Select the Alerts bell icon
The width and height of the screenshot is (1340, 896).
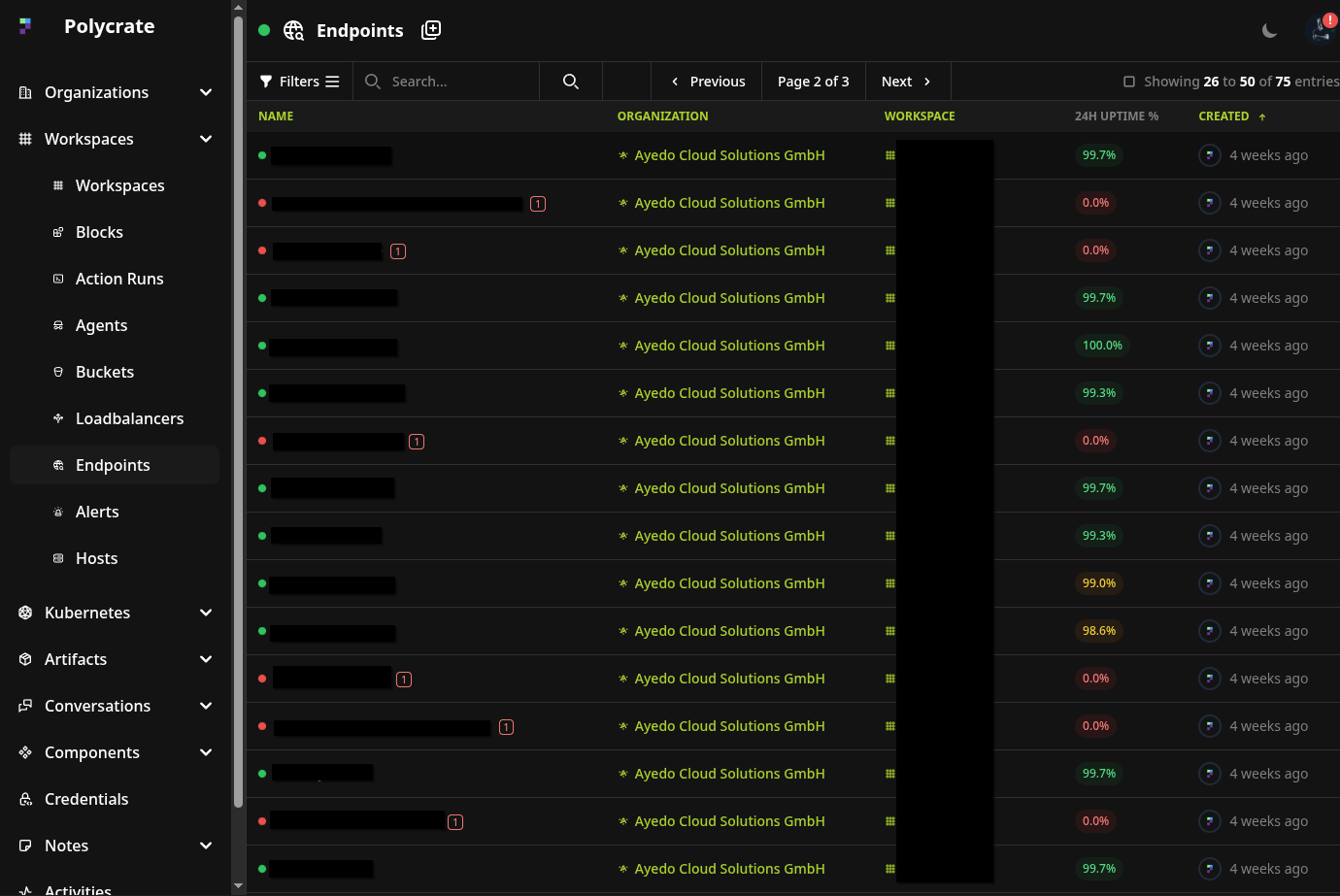[x=58, y=512]
